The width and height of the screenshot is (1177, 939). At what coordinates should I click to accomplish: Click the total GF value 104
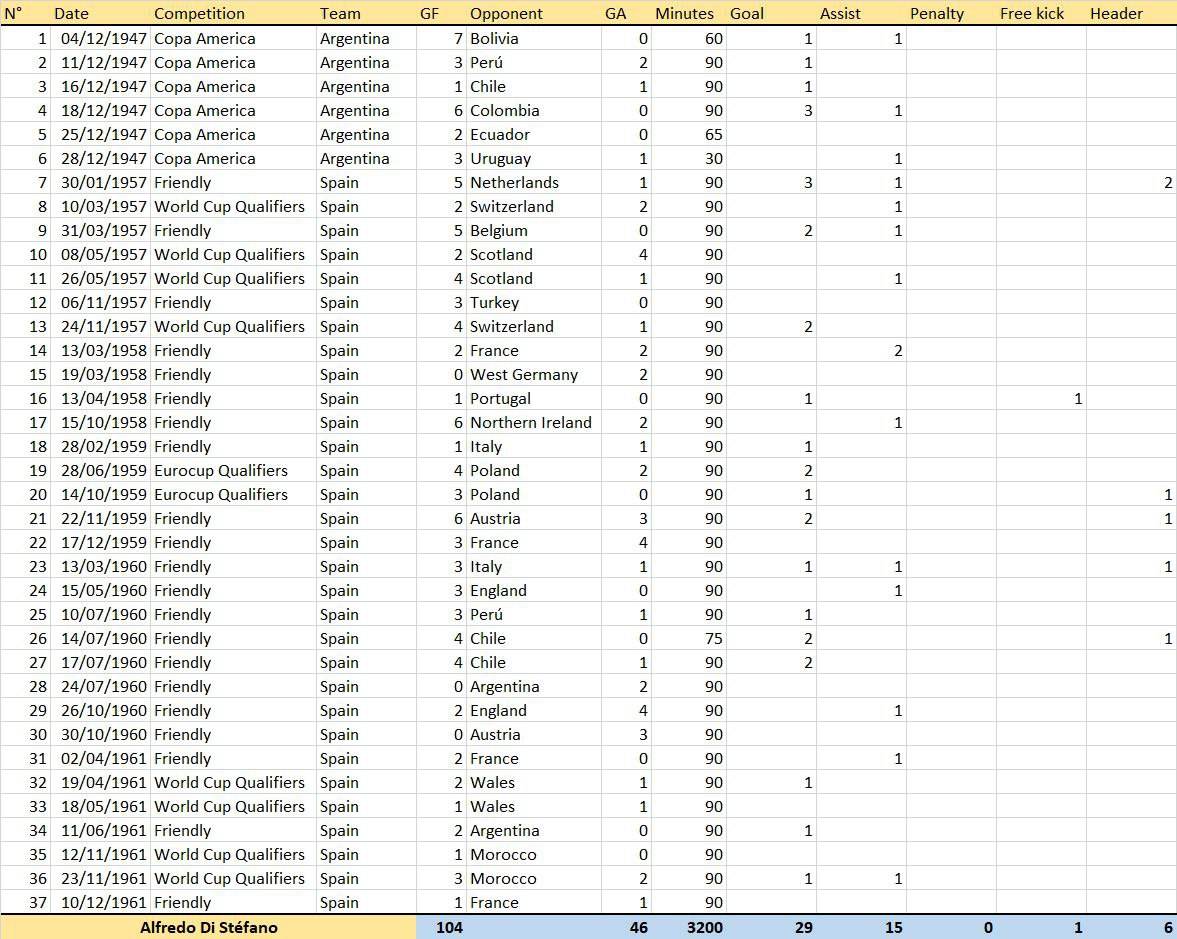coord(449,928)
